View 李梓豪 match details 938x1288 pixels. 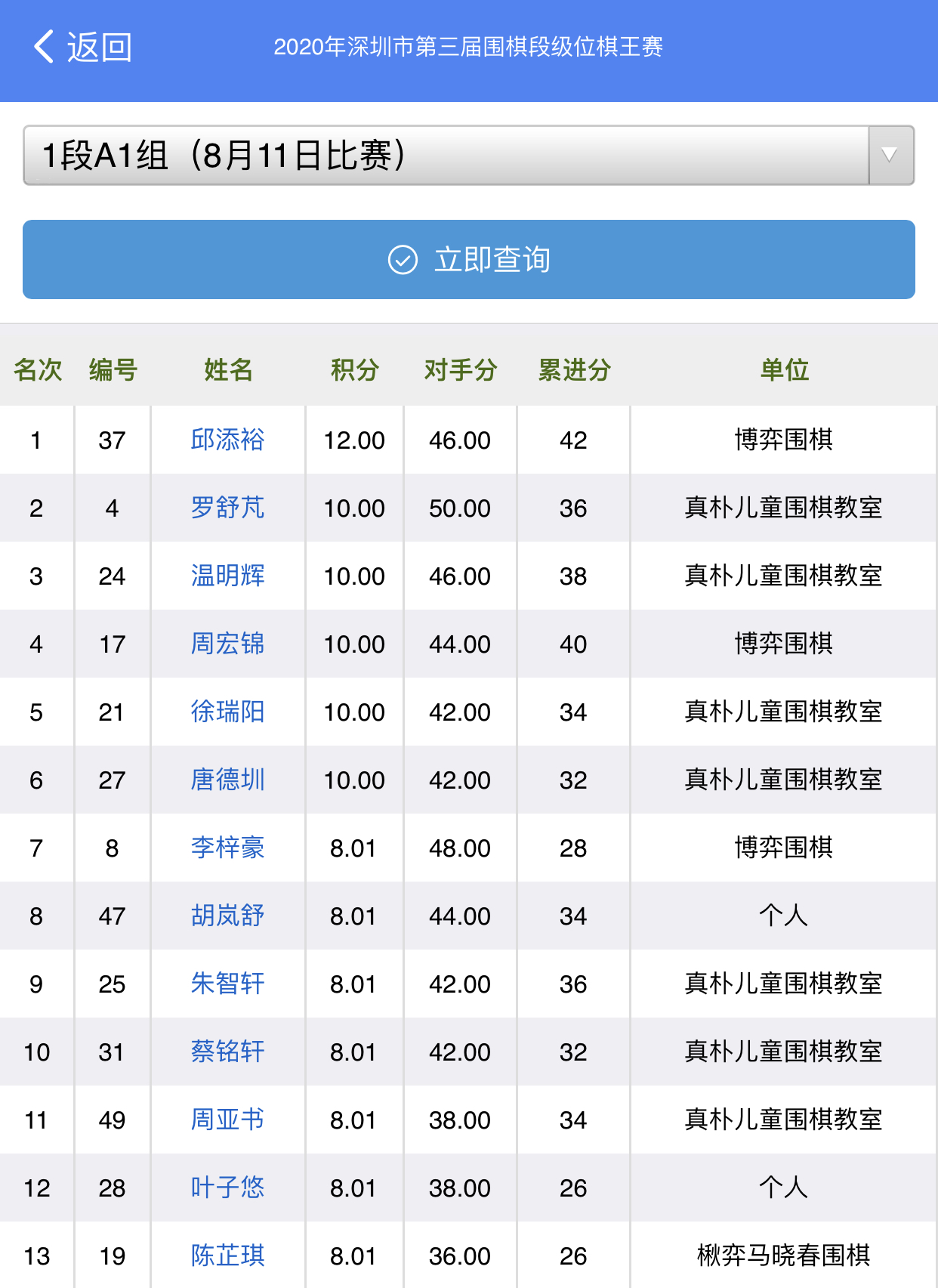[x=227, y=848]
